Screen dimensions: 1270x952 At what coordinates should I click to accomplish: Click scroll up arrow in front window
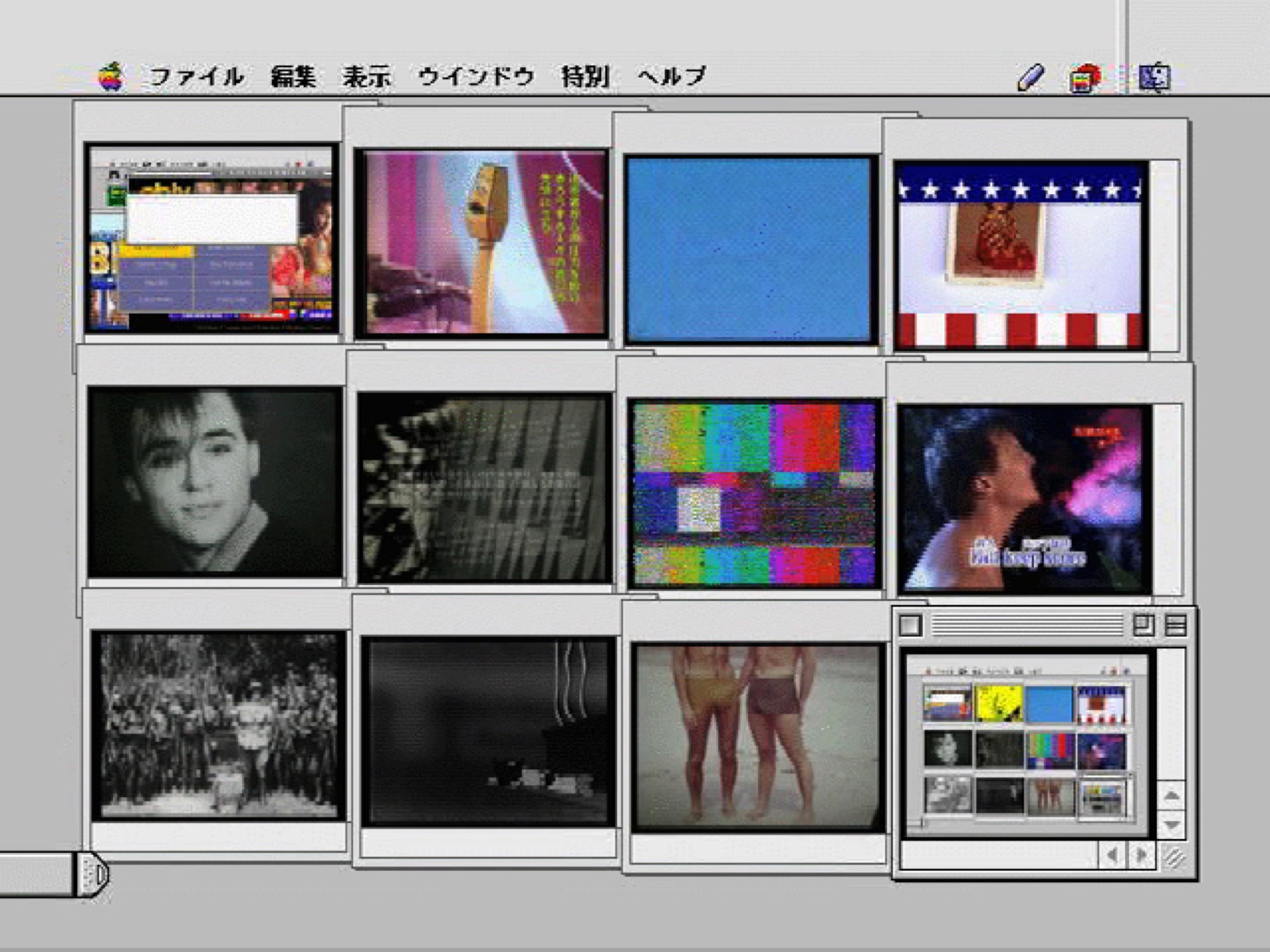(x=1172, y=795)
